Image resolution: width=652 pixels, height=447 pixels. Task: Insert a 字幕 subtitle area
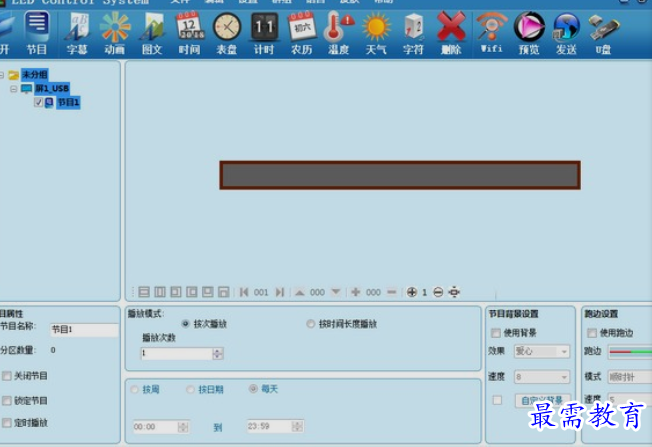tap(77, 33)
